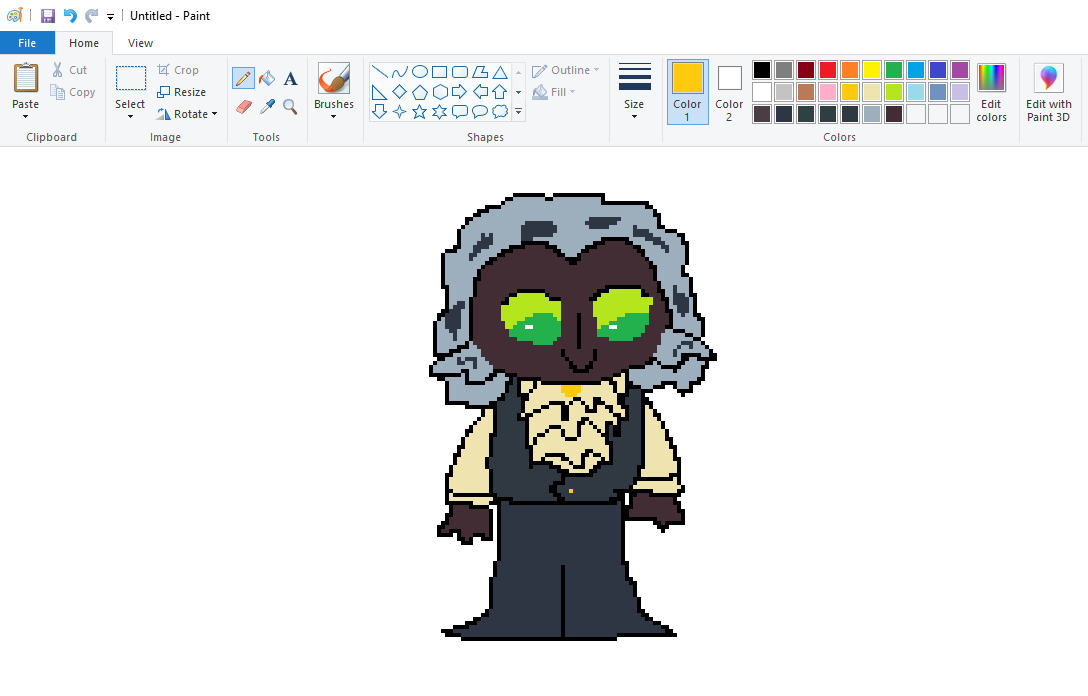Select the Pencil tool
This screenshot has width=1088, height=696.
243,78
